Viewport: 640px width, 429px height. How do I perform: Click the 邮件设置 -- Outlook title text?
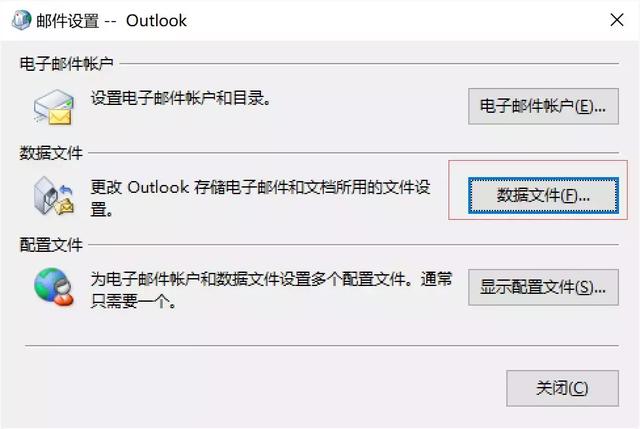click(x=111, y=20)
